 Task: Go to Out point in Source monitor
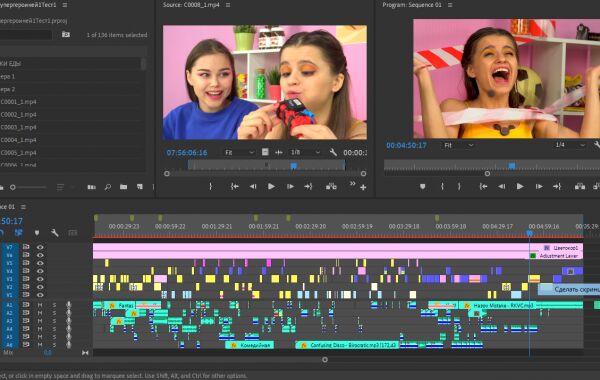coord(308,186)
